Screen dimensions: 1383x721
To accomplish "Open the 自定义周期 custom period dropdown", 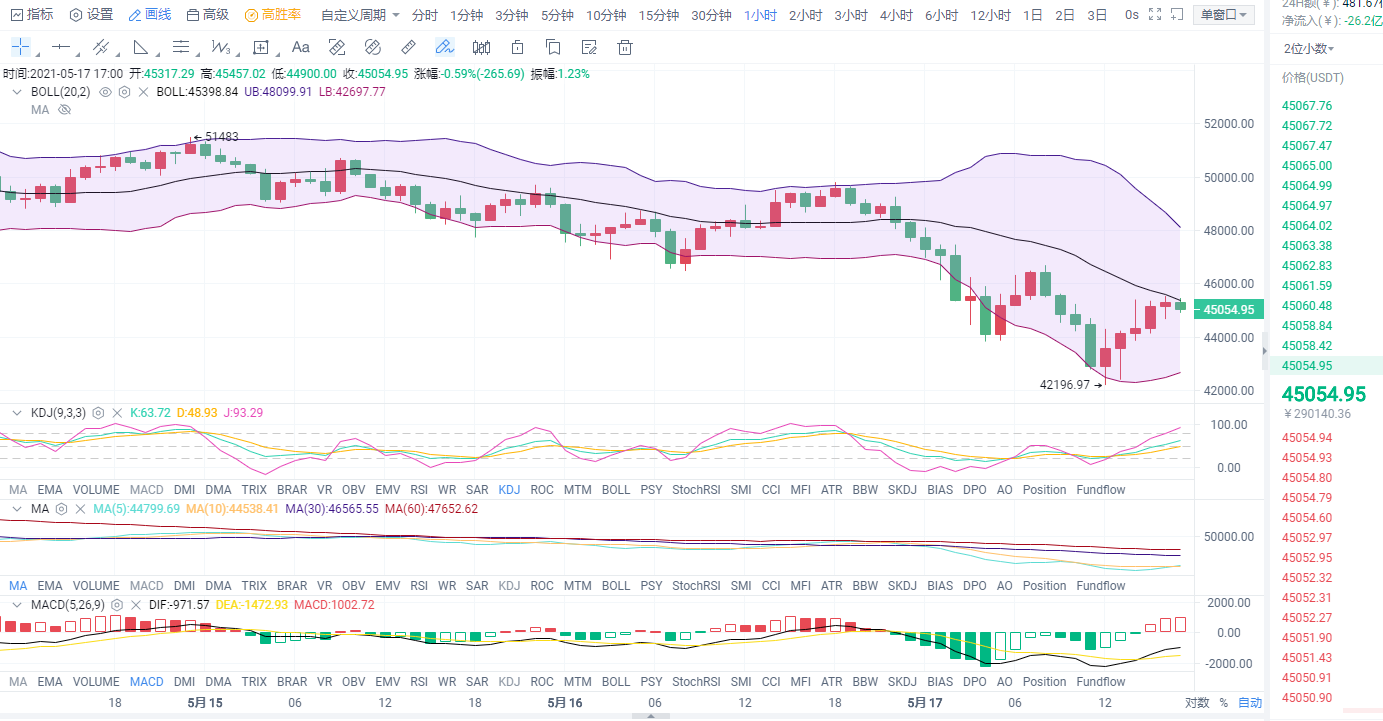I will [x=360, y=15].
